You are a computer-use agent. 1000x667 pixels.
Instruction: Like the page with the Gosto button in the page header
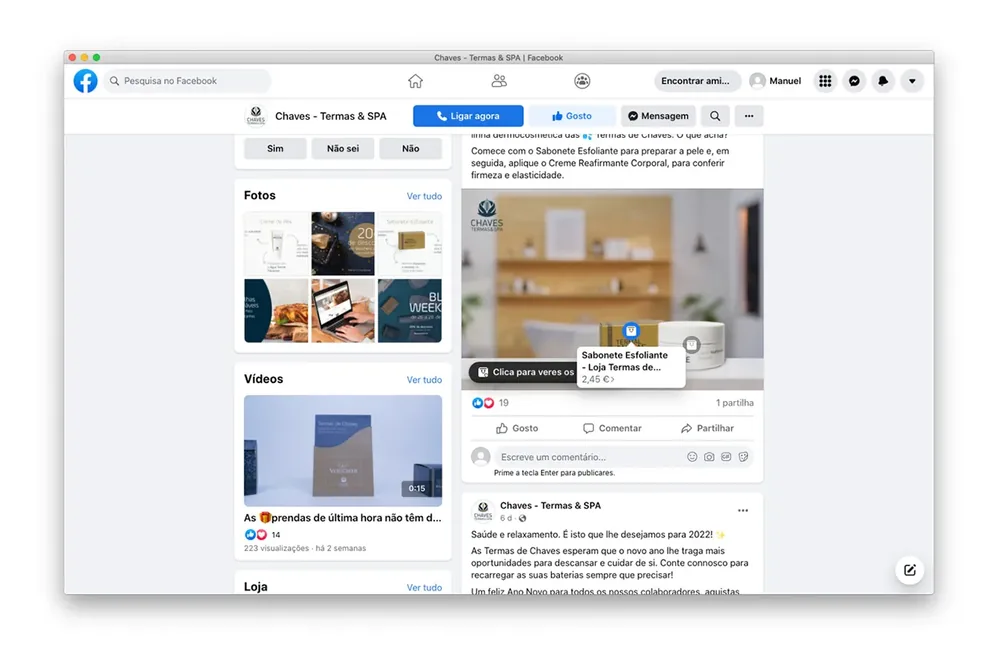coord(572,116)
